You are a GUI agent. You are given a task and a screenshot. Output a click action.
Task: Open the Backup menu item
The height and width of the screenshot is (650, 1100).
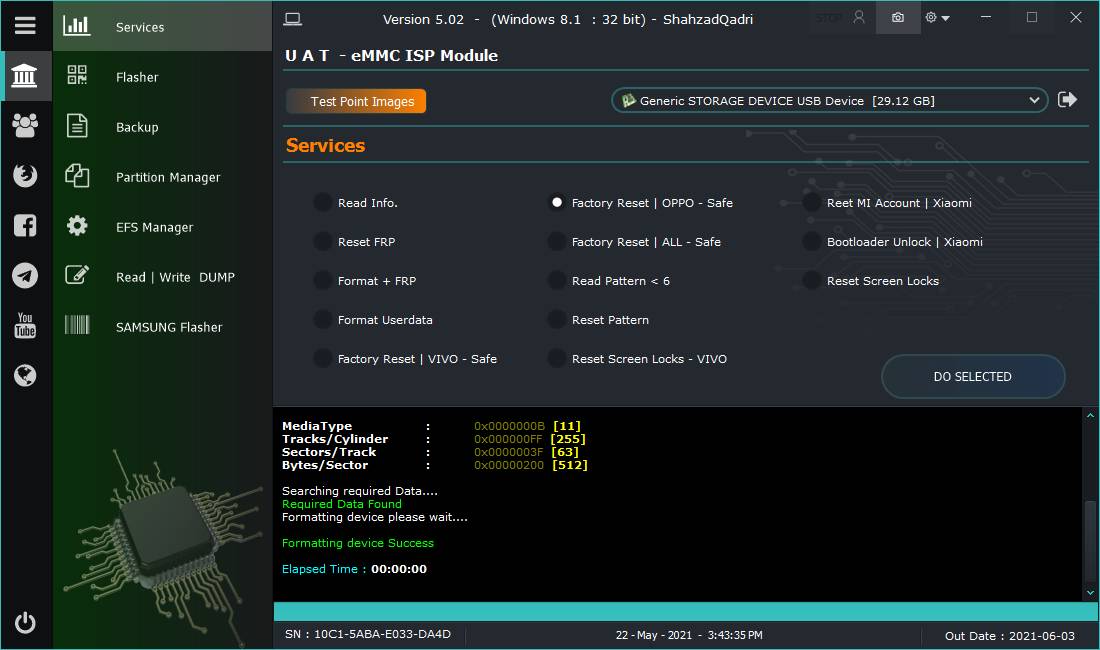(x=162, y=126)
